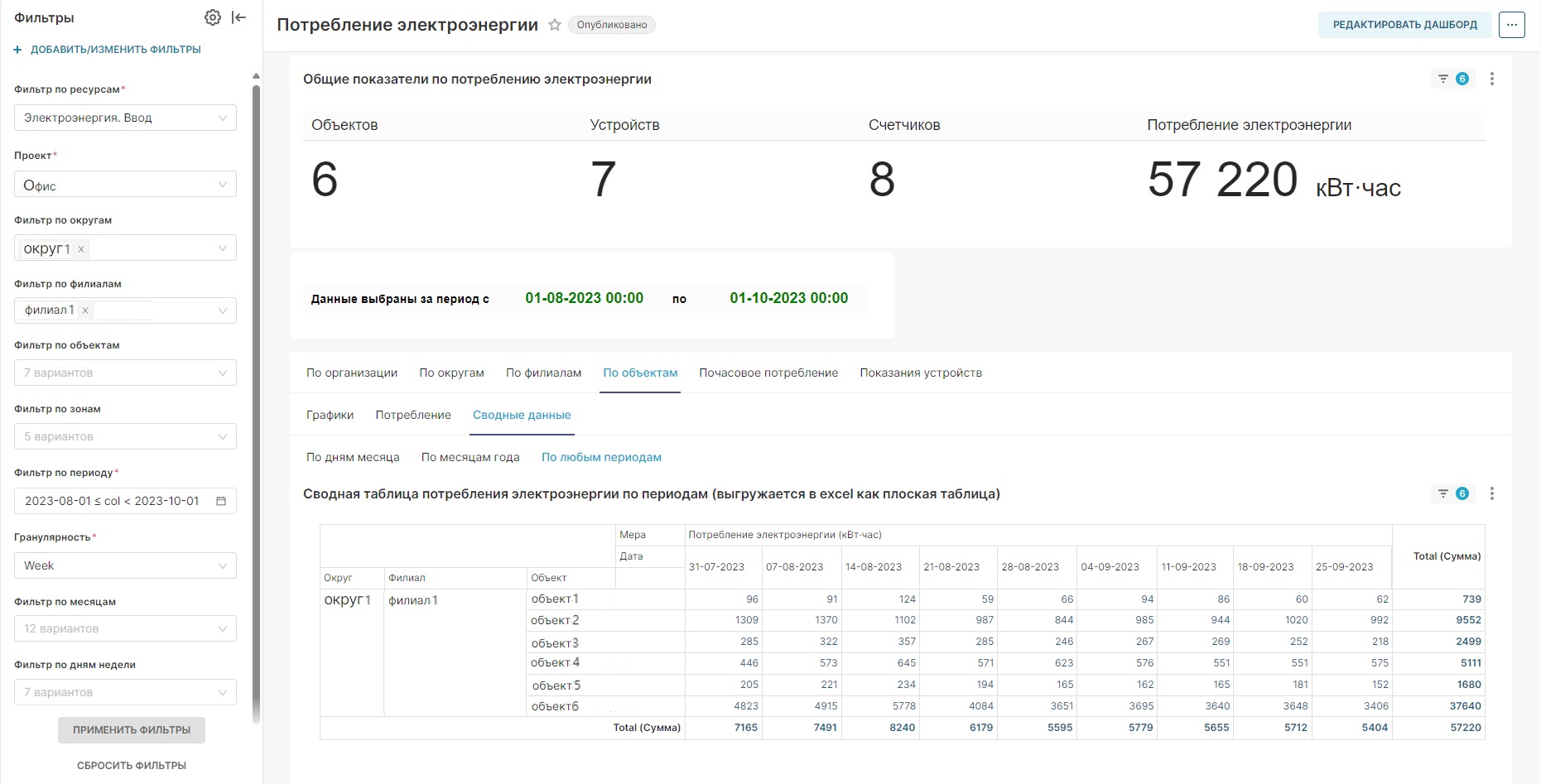Open applied filters indicator on summary table card
The image size is (1541, 784).
pyautogui.click(x=1453, y=493)
